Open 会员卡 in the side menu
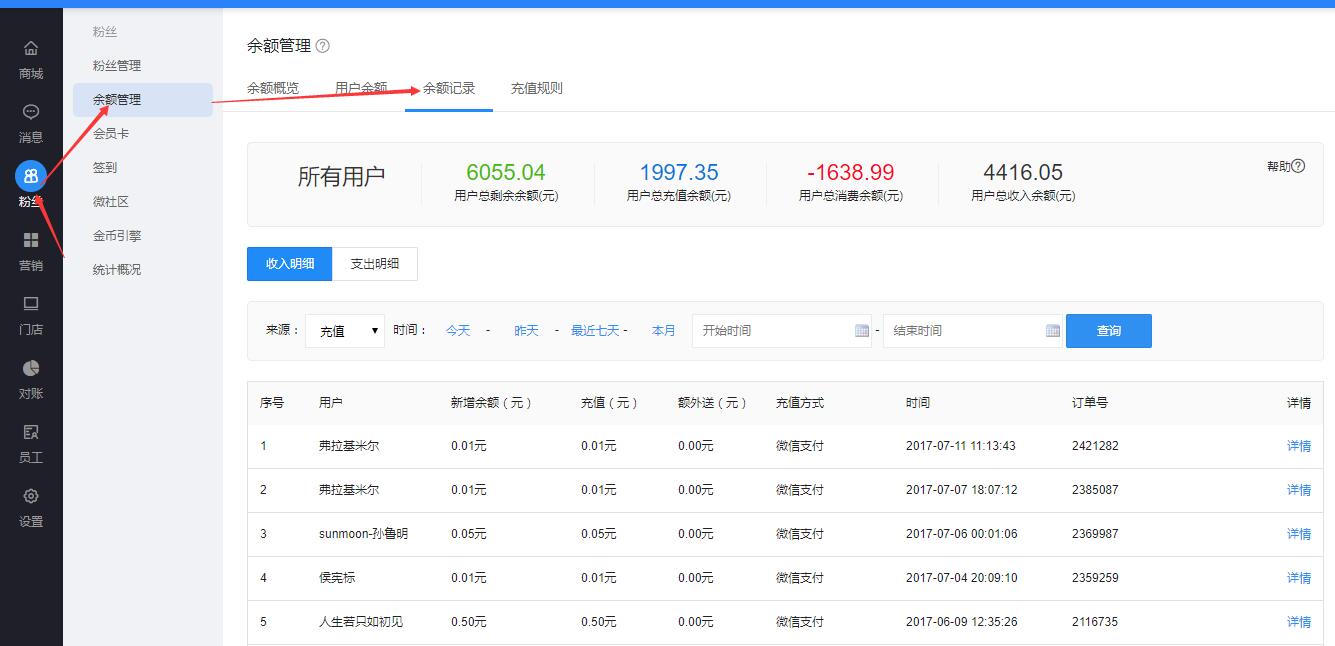The height and width of the screenshot is (646, 1335). pyautogui.click(x=111, y=133)
